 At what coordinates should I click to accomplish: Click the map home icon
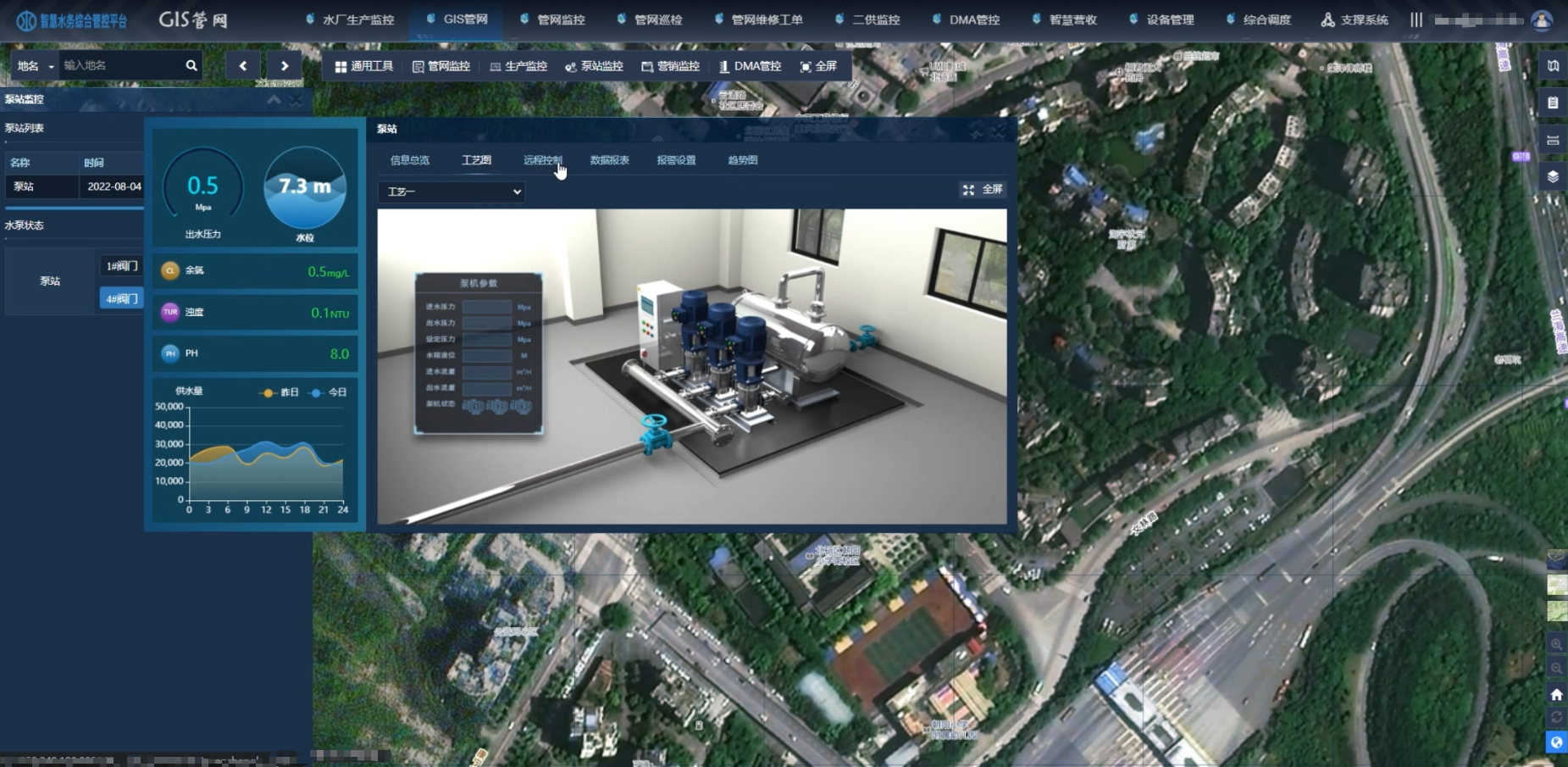[1556, 694]
